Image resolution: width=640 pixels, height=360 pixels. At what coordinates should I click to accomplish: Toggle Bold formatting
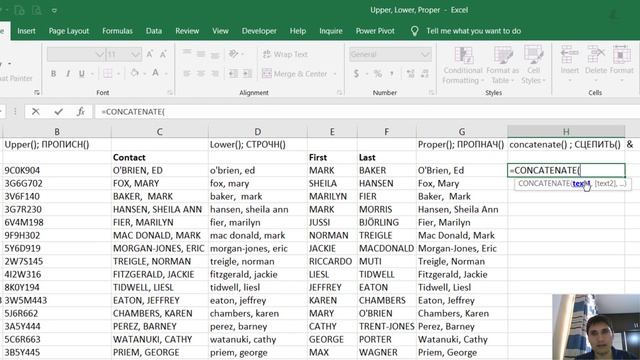click(53, 74)
